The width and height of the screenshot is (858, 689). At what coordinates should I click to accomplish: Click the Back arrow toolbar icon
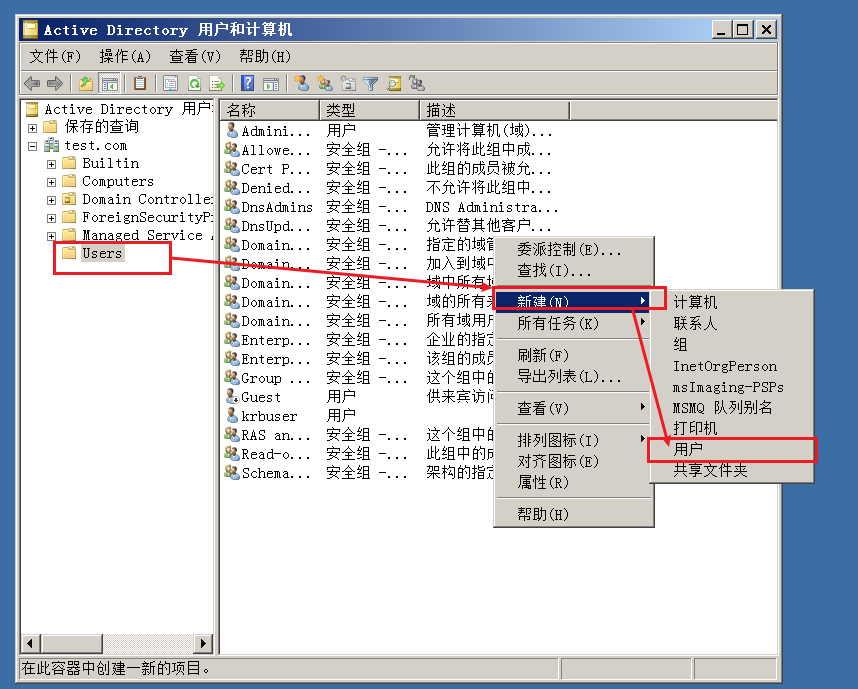pos(32,84)
